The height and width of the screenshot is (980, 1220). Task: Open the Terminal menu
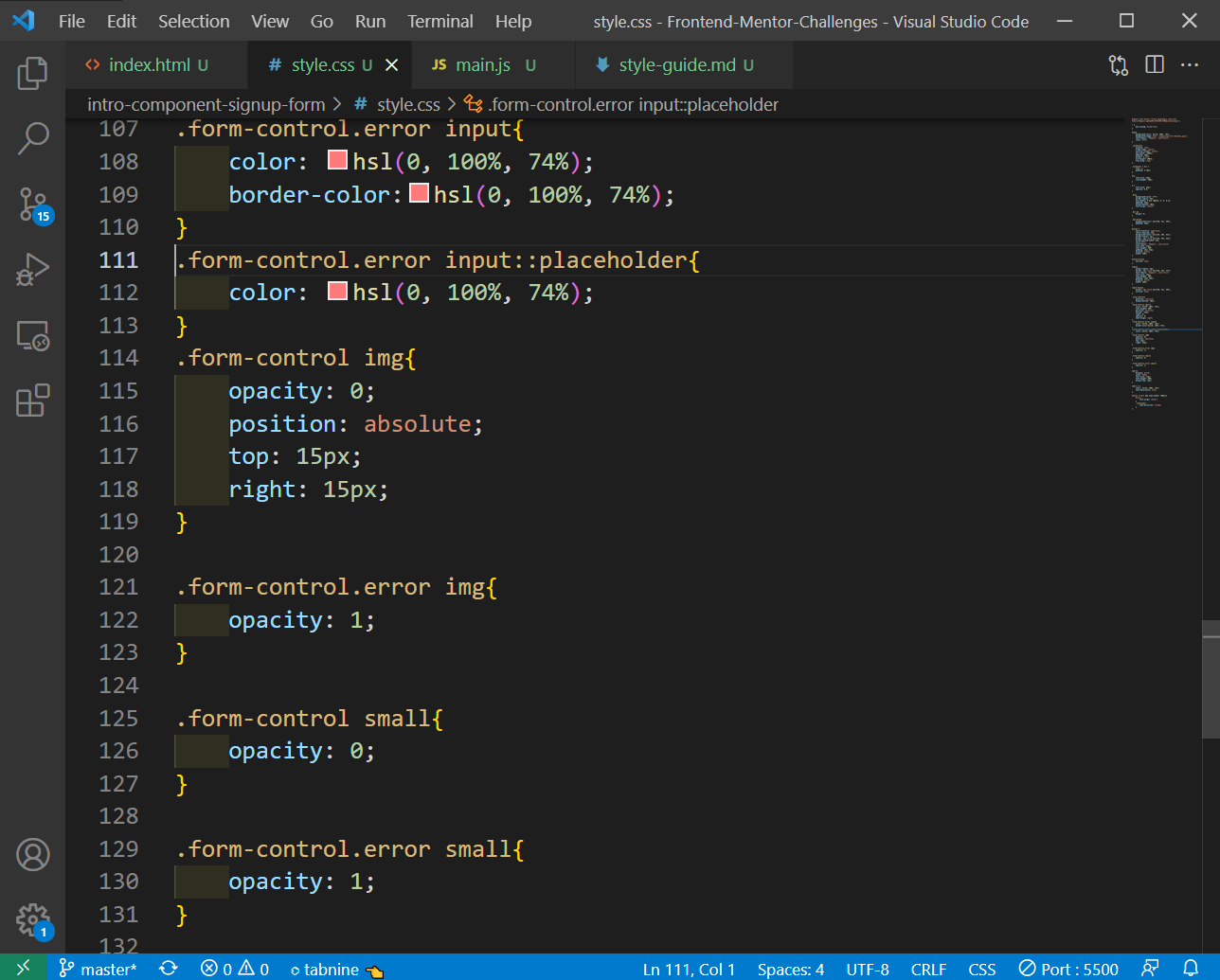tap(440, 21)
